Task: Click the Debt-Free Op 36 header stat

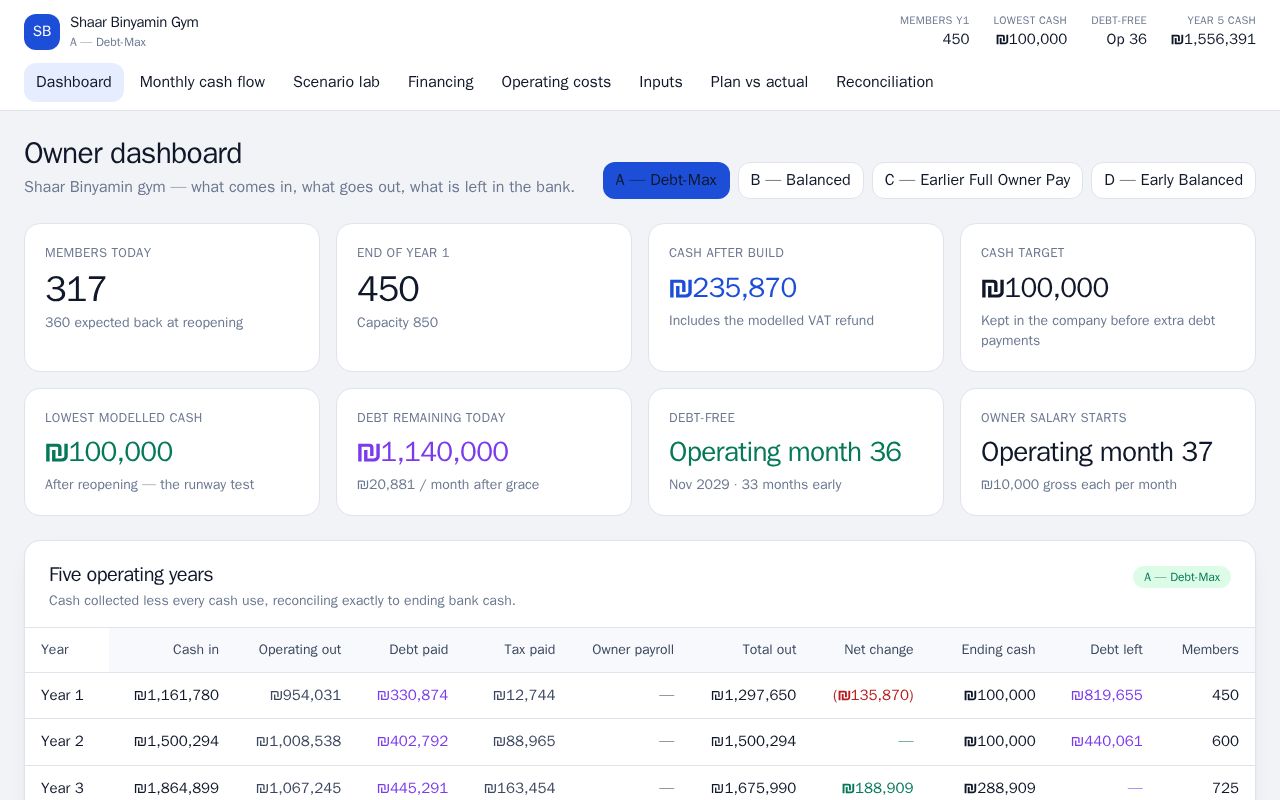Action: click(x=1119, y=31)
